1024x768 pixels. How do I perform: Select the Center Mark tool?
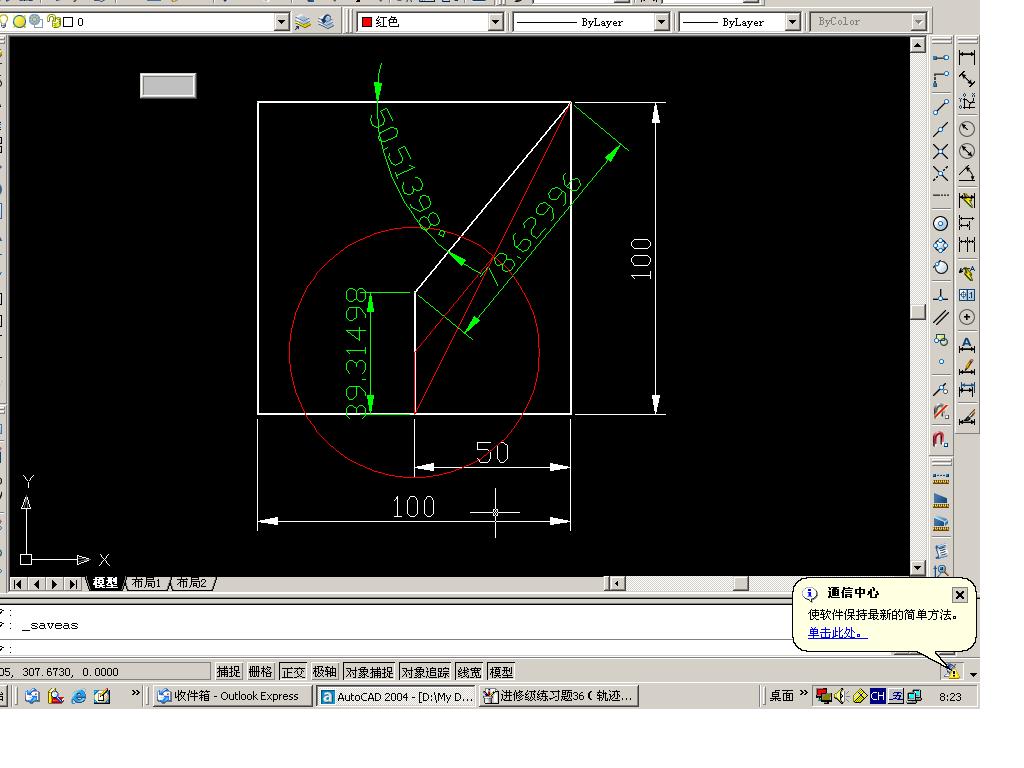[967, 317]
